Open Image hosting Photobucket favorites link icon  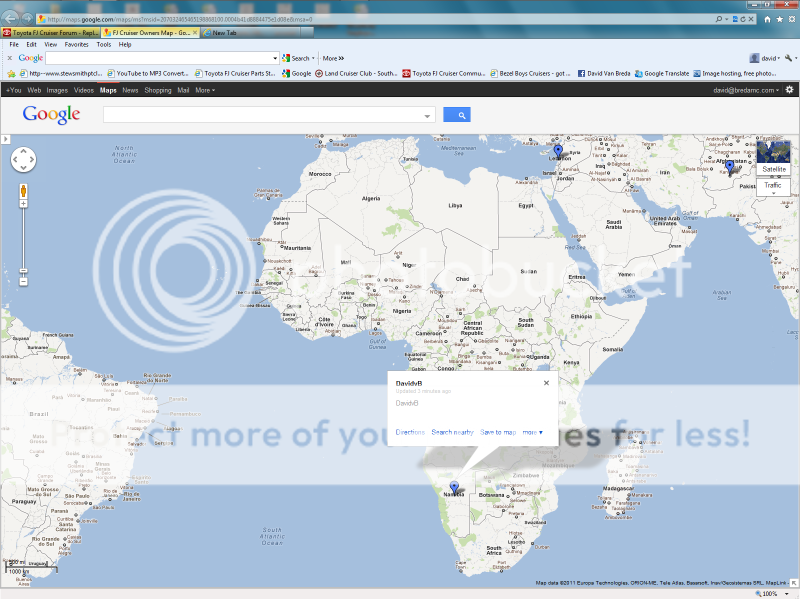click(x=698, y=73)
